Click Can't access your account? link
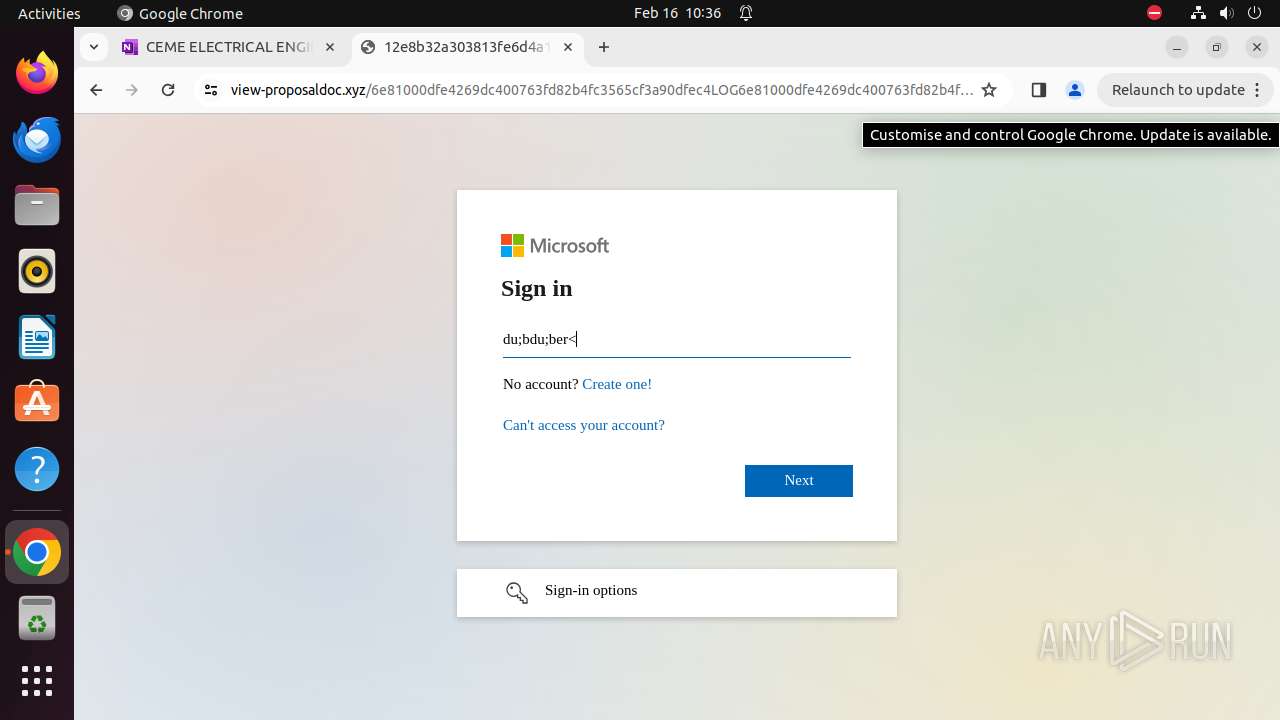1280x720 pixels. (x=584, y=425)
